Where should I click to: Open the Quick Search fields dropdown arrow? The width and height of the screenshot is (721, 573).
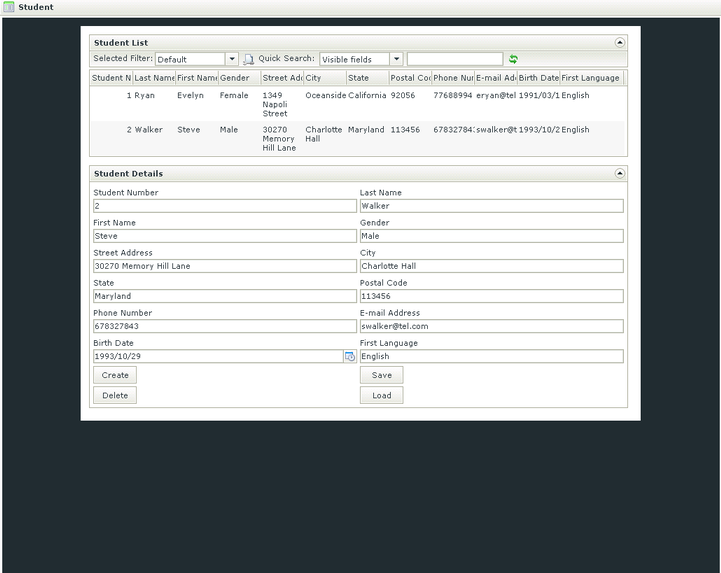(x=396, y=59)
